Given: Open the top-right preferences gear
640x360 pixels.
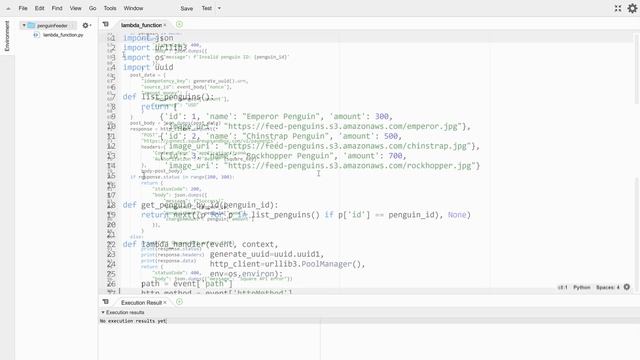Looking at the screenshot, I should [632, 8].
